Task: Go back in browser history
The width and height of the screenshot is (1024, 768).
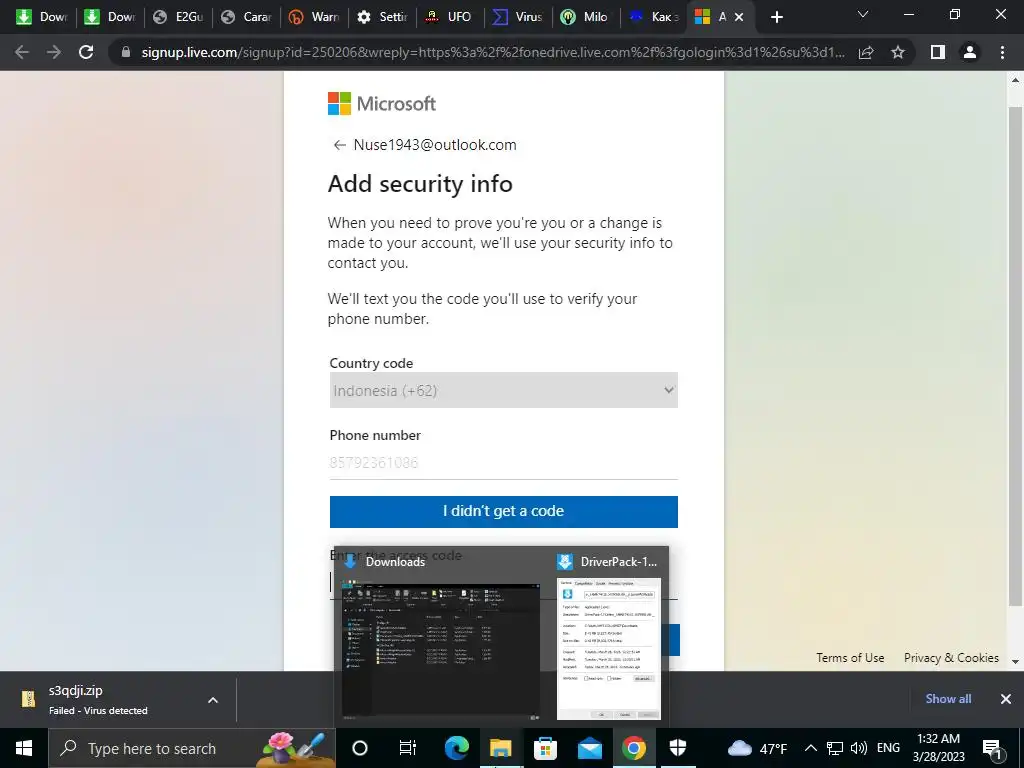Action: click(x=22, y=52)
